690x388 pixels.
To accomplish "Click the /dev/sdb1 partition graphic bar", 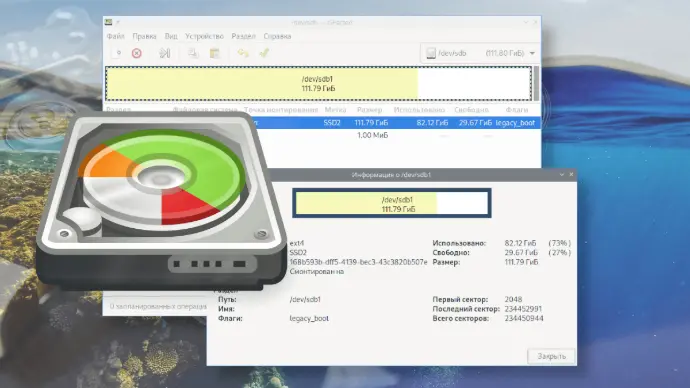I will (318, 84).
